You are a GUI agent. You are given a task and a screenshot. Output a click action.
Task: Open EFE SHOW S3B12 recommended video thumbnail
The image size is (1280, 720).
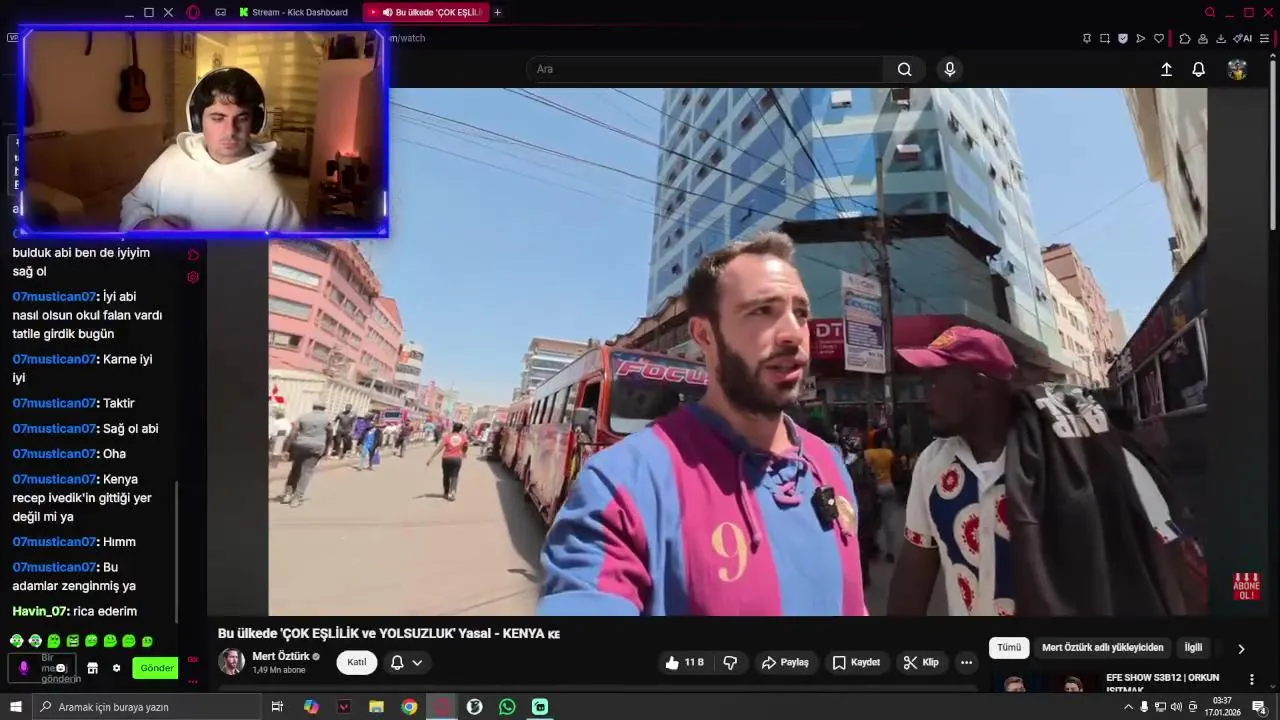point(1045,684)
